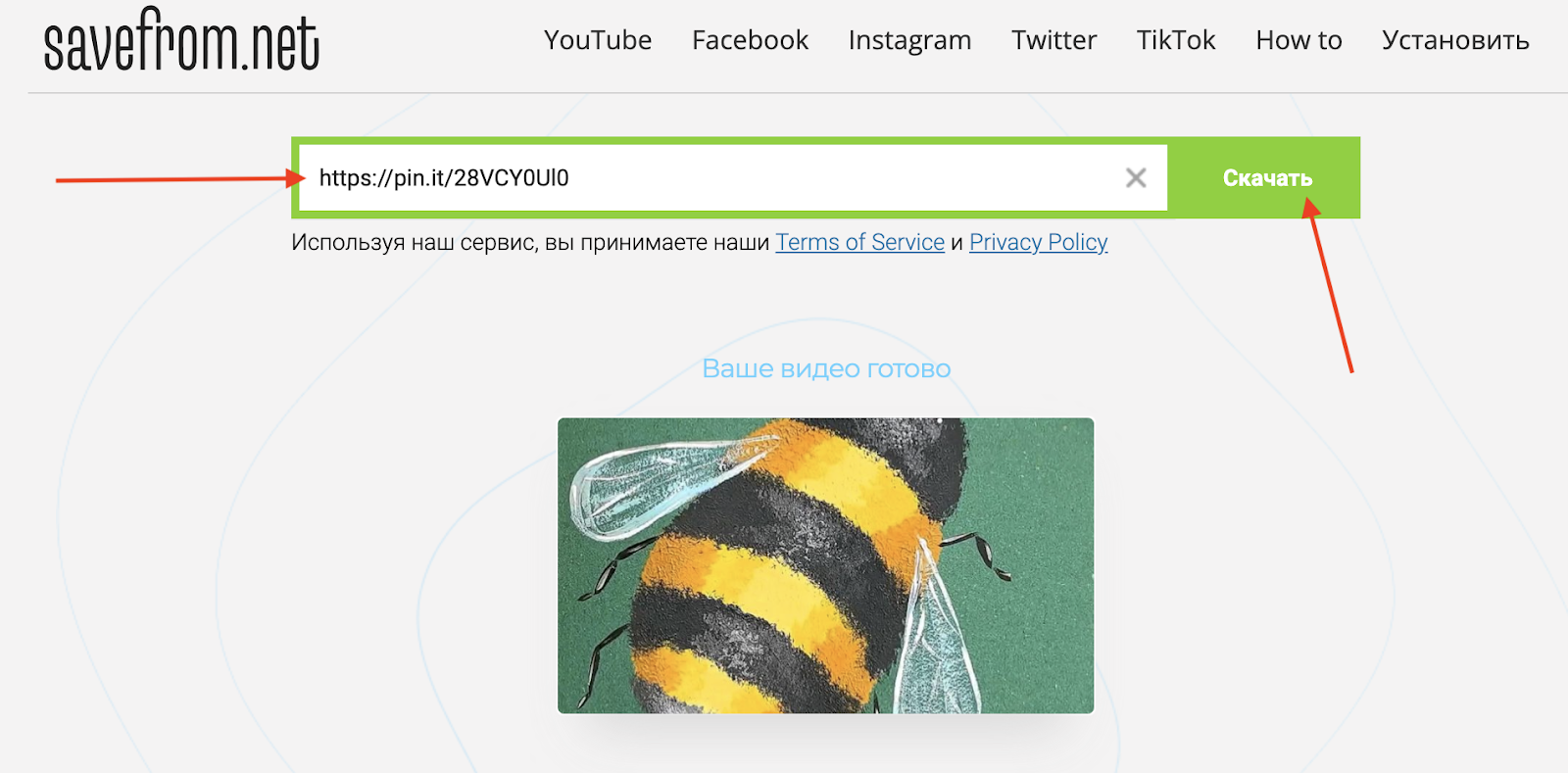Open the savefrom.net logo home link
1568x773 pixels.
(181, 40)
